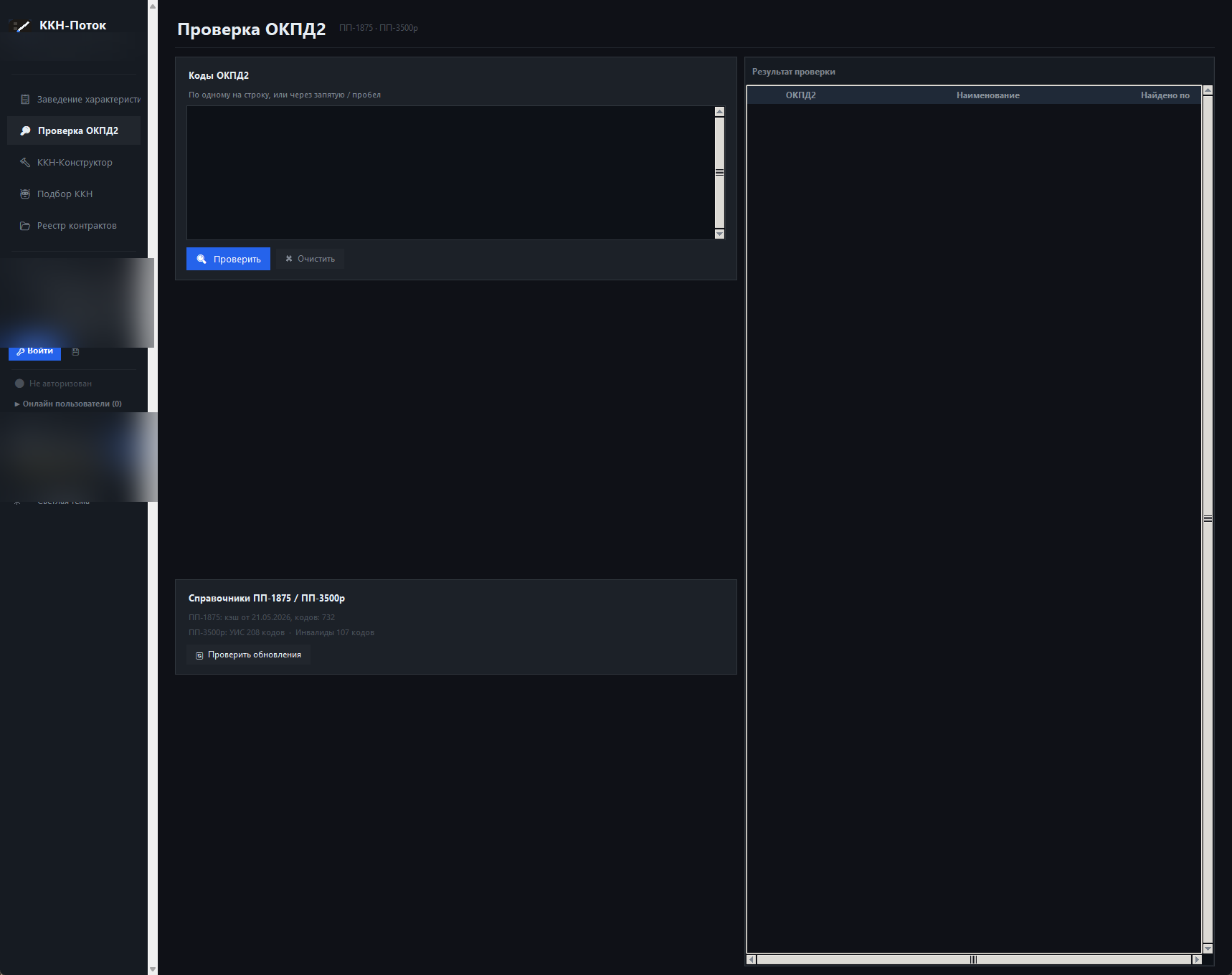1232x975 pixels.
Task: Click the small save icon next to Войти
Action: 75,351
